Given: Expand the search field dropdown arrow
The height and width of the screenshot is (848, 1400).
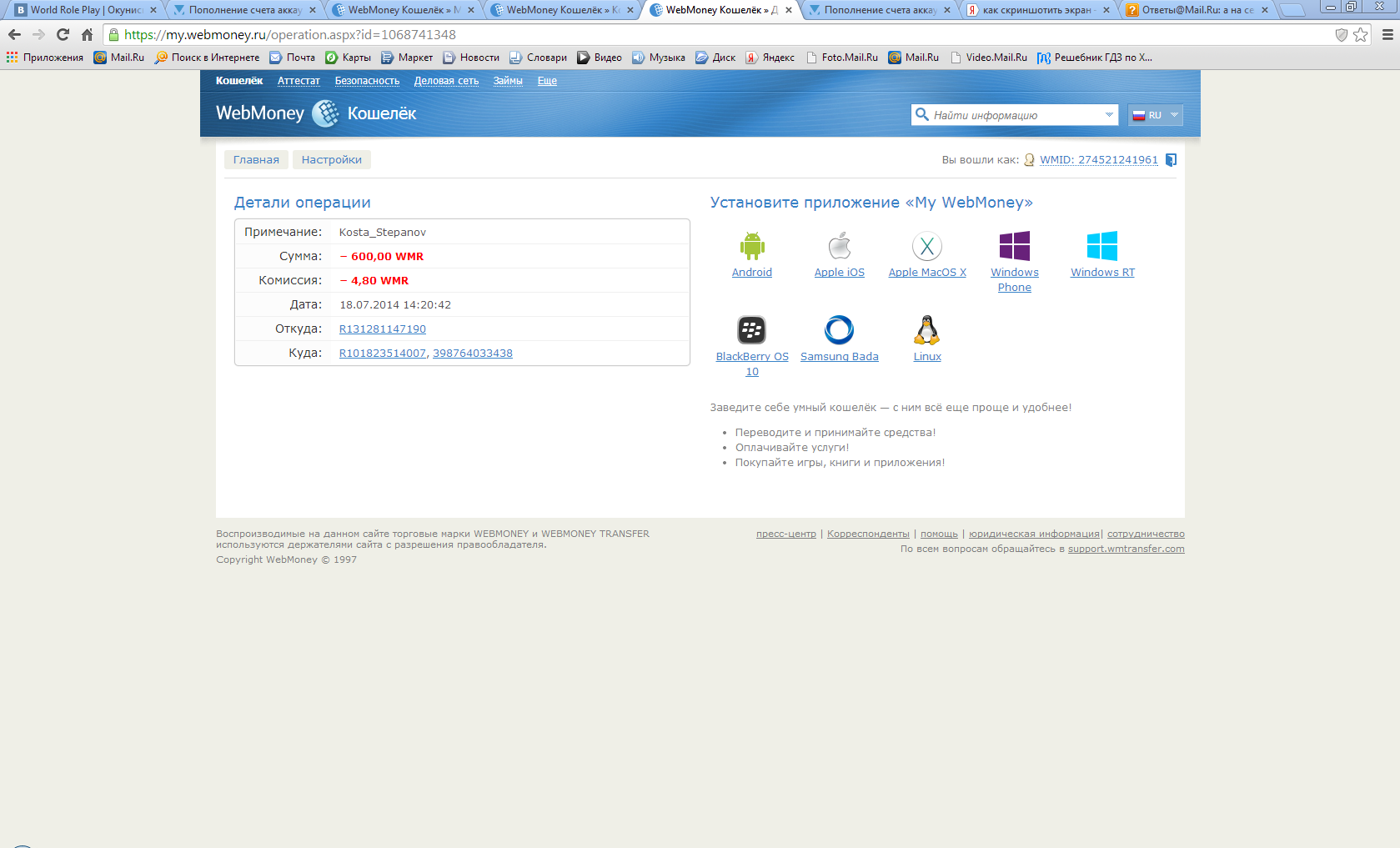Looking at the screenshot, I should tap(1108, 115).
